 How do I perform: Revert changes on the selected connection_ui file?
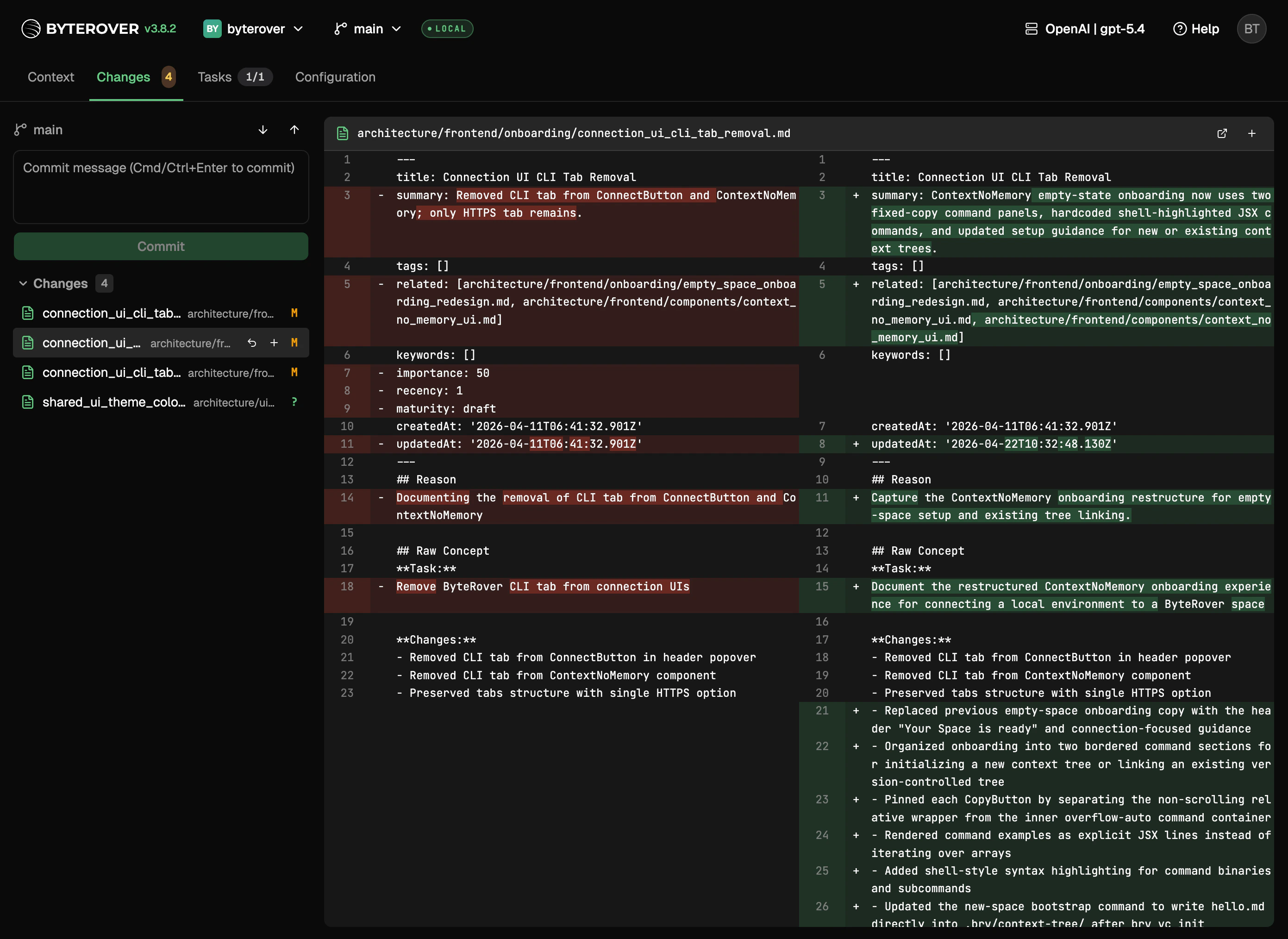pyautogui.click(x=252, y=343)
